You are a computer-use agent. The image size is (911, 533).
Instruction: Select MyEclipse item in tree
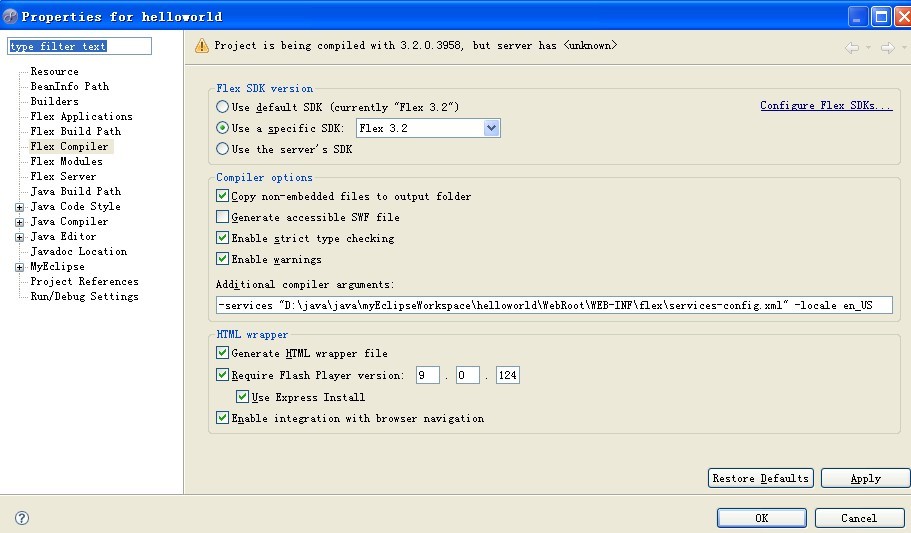[58, 266]
